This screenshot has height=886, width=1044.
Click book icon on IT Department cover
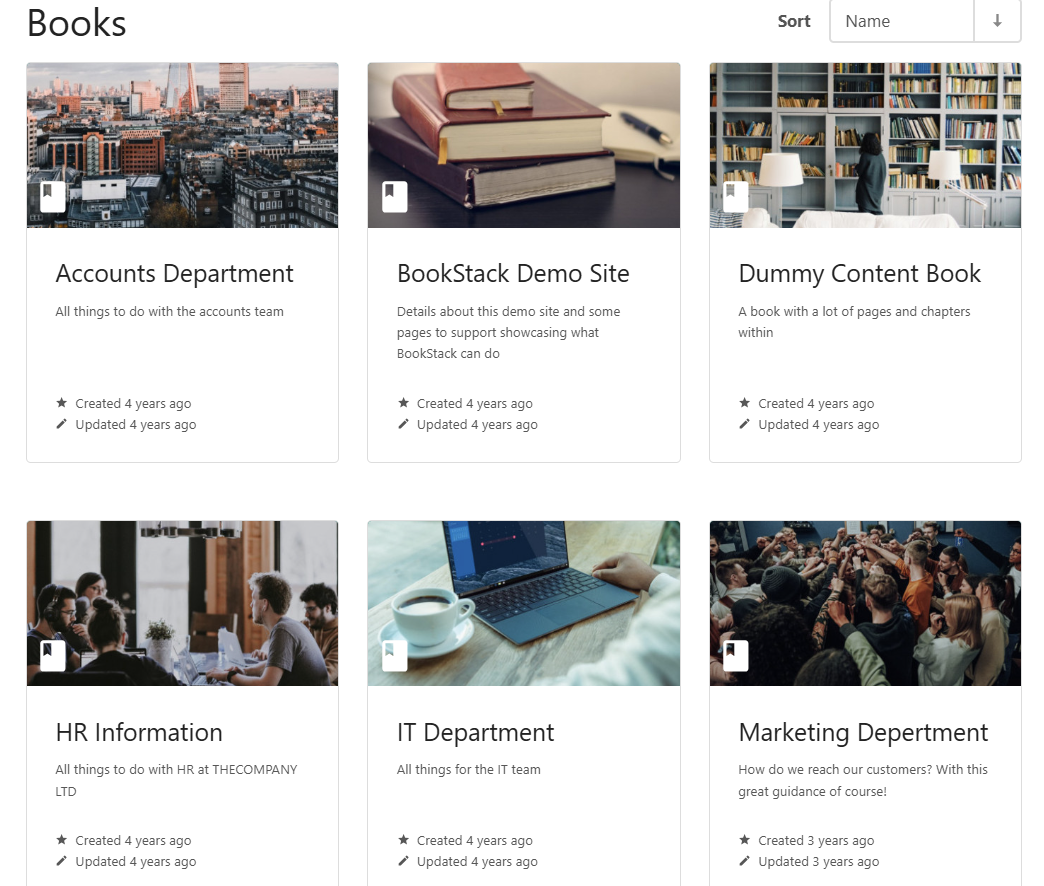tap(394, 655)
